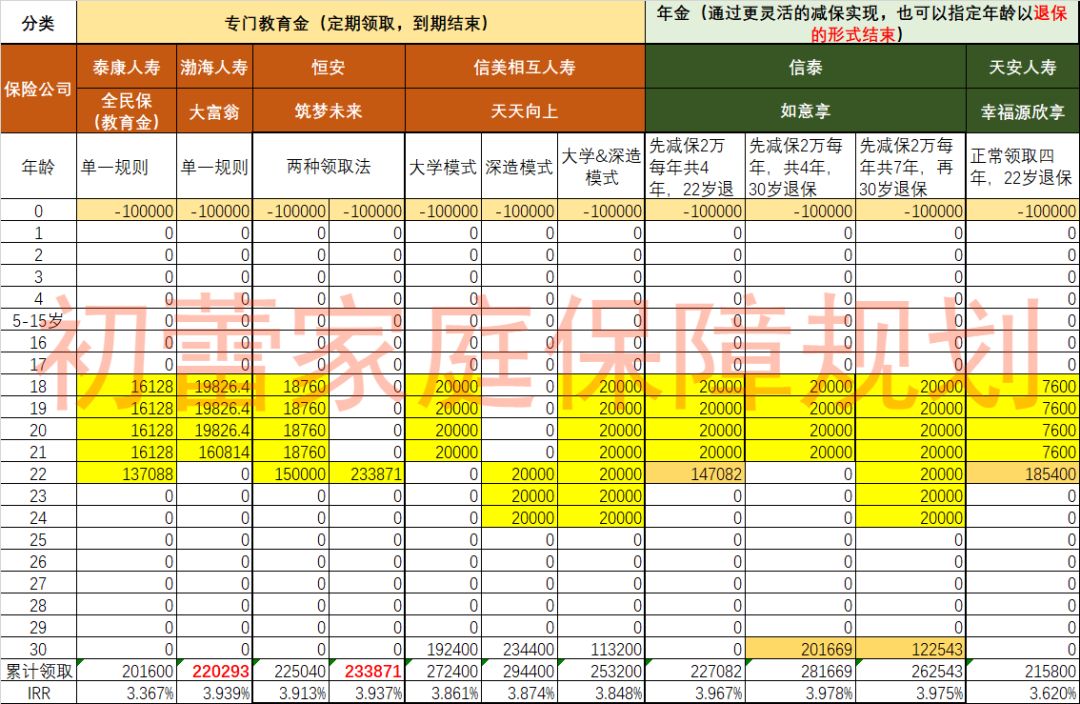Select the 深造模式 column header

pos(519,167)
